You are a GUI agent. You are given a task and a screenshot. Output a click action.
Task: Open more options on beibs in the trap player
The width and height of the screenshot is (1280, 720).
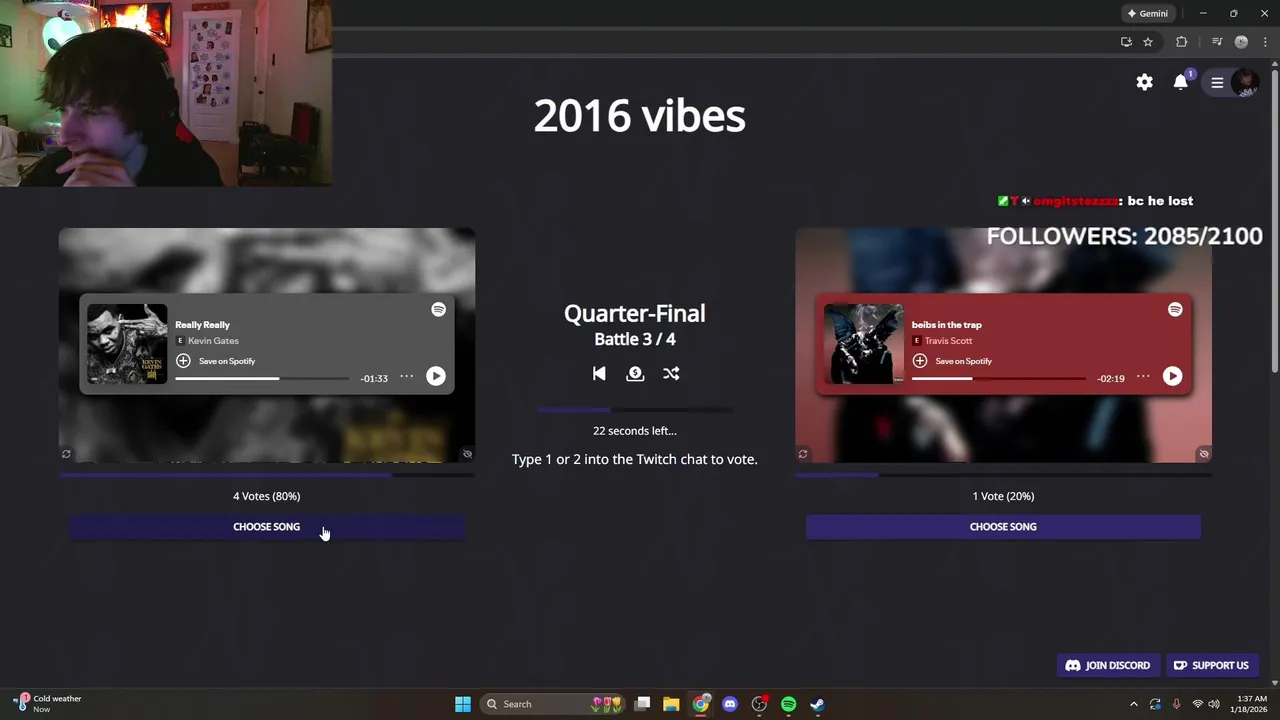point(1143,377)
